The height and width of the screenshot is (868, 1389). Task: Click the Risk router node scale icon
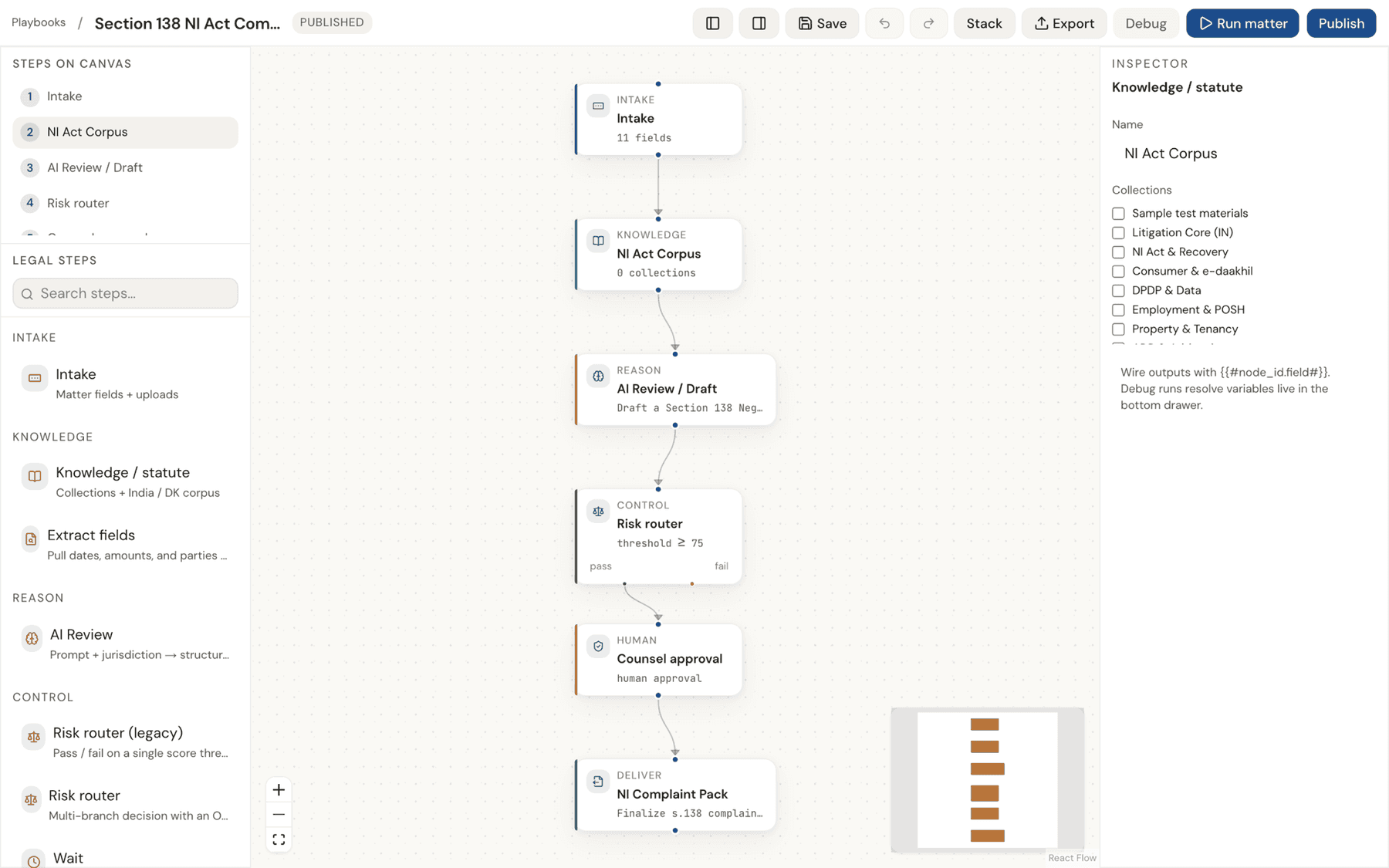(x=598, y=512)
